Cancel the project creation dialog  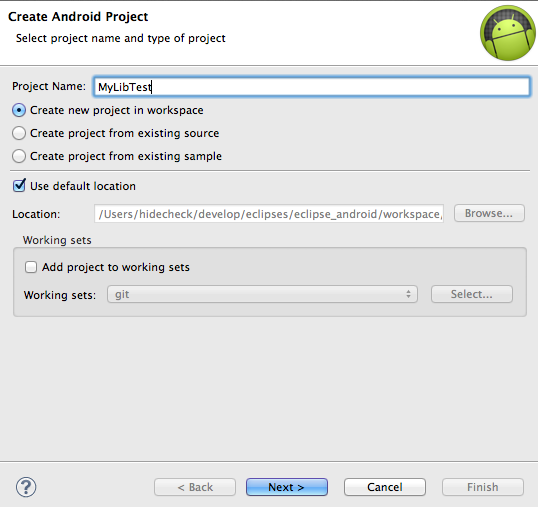(x=385, y=487)
